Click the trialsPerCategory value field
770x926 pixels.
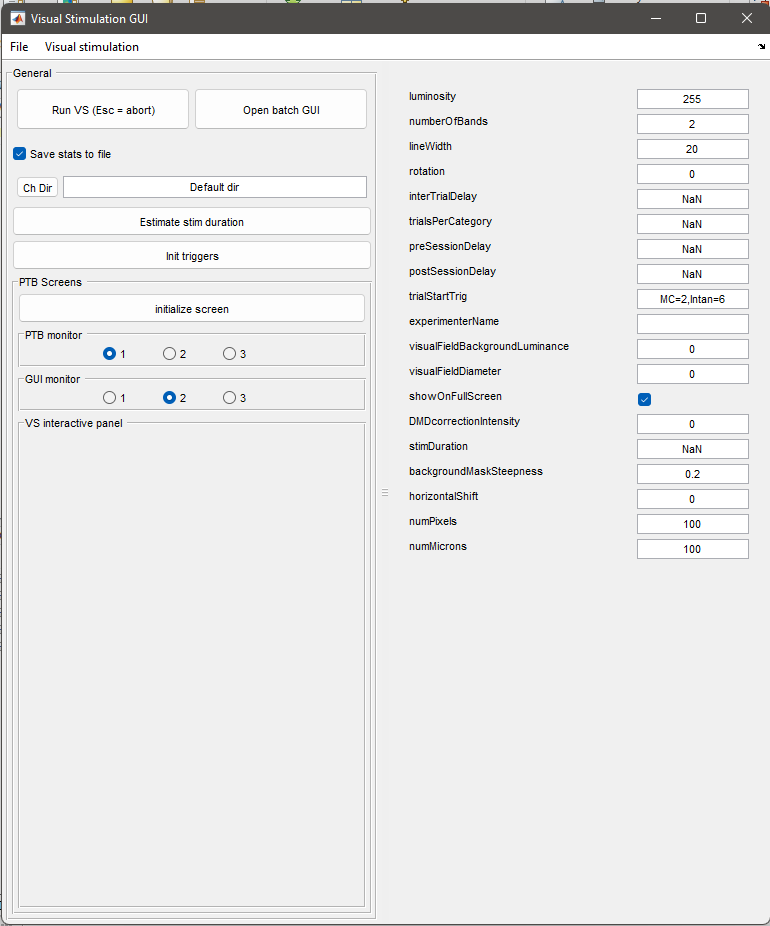(x=693, y=224)
